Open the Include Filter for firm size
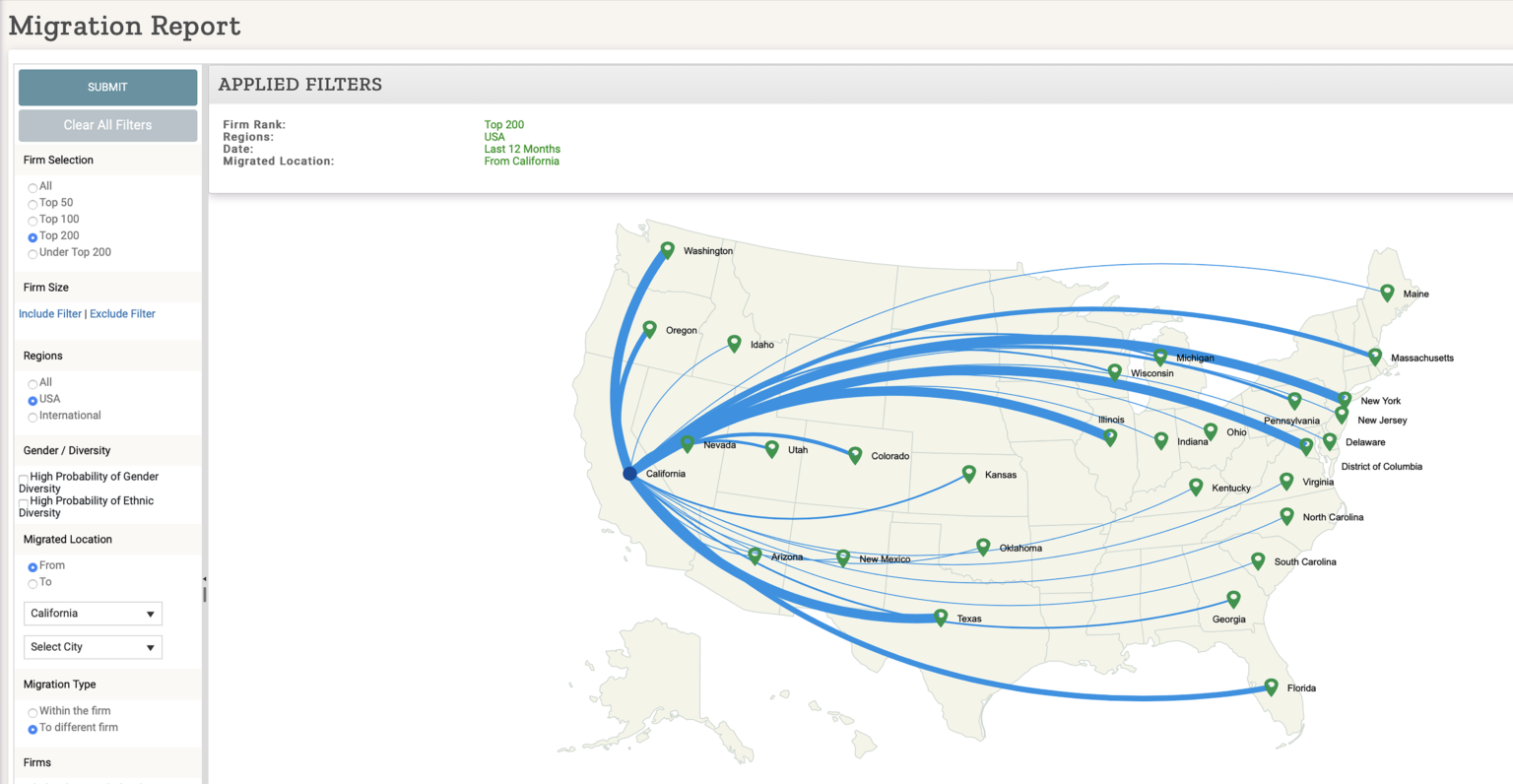Viewport: 1513px width, 784px height. click(x=49, y=313)
